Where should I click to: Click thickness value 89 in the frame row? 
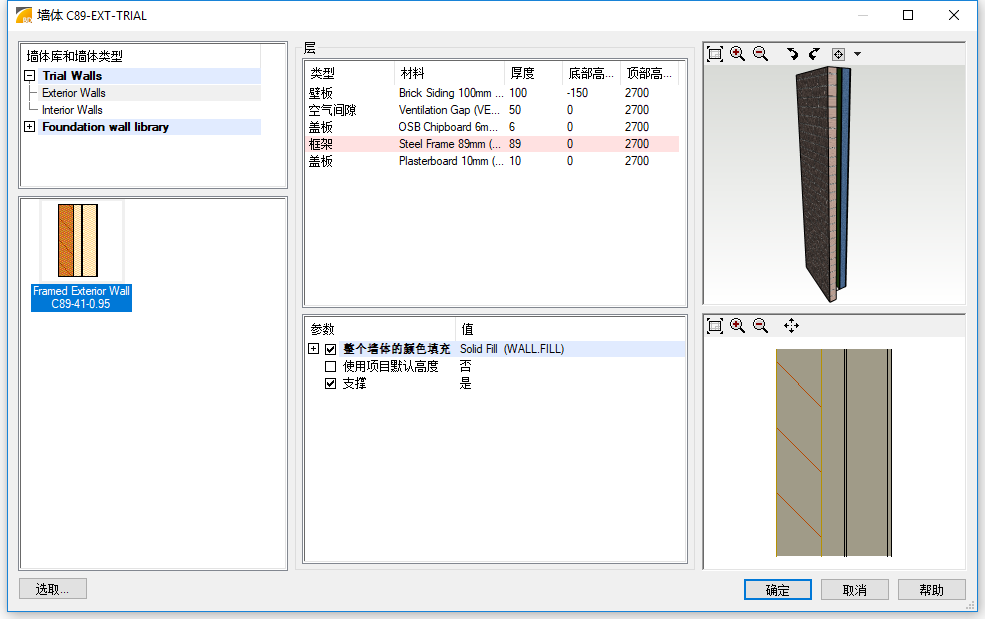coord(515,144)
